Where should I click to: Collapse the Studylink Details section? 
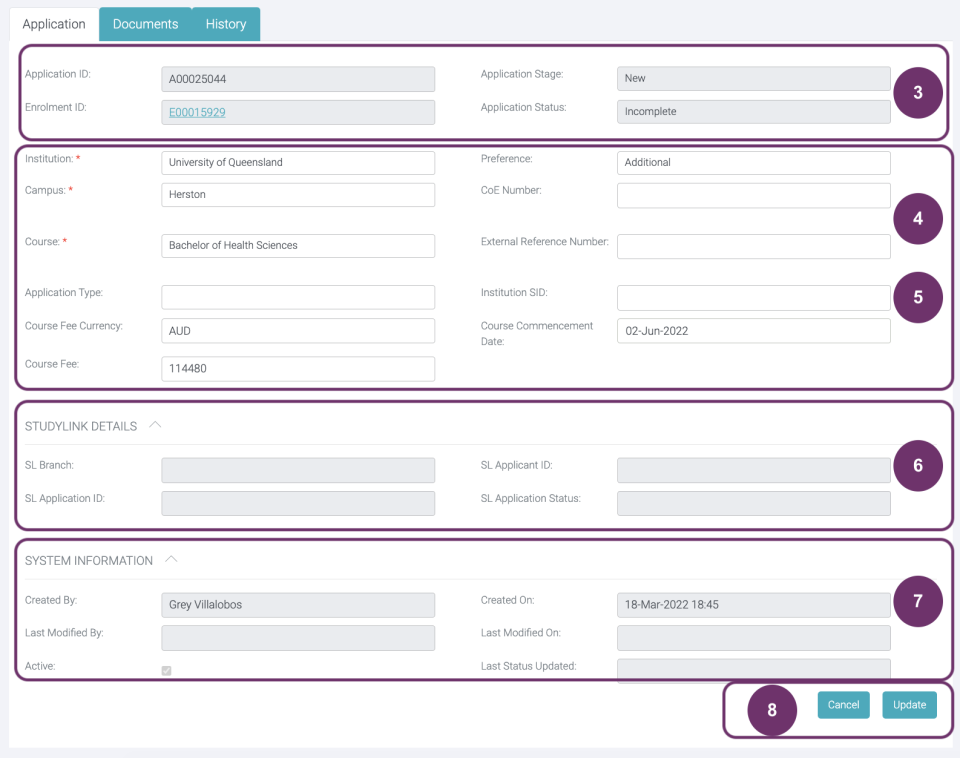pyautogui.click(x=155, y=424)
